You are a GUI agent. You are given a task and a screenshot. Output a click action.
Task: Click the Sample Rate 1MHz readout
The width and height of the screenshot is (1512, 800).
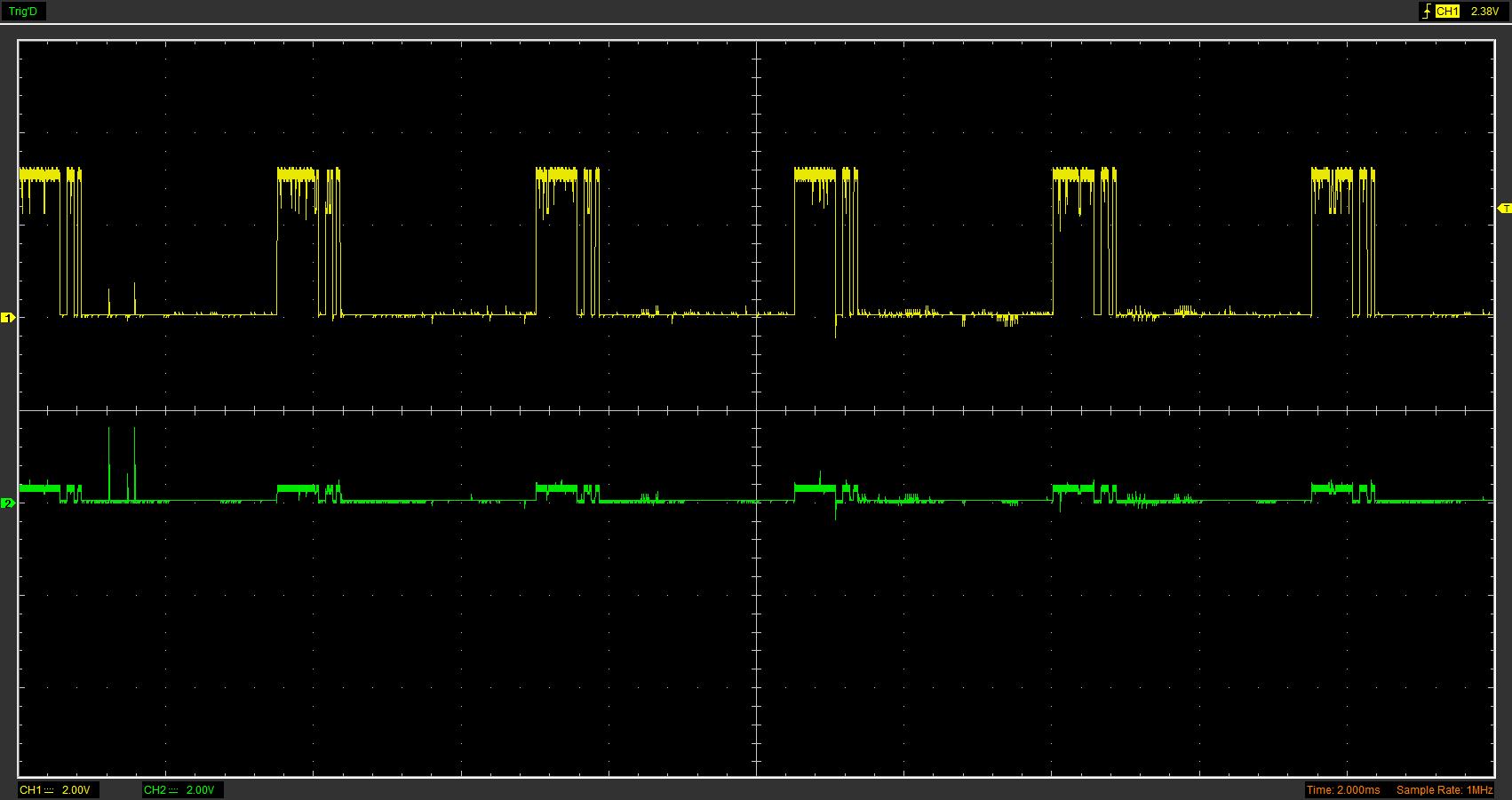point(1444,790)
